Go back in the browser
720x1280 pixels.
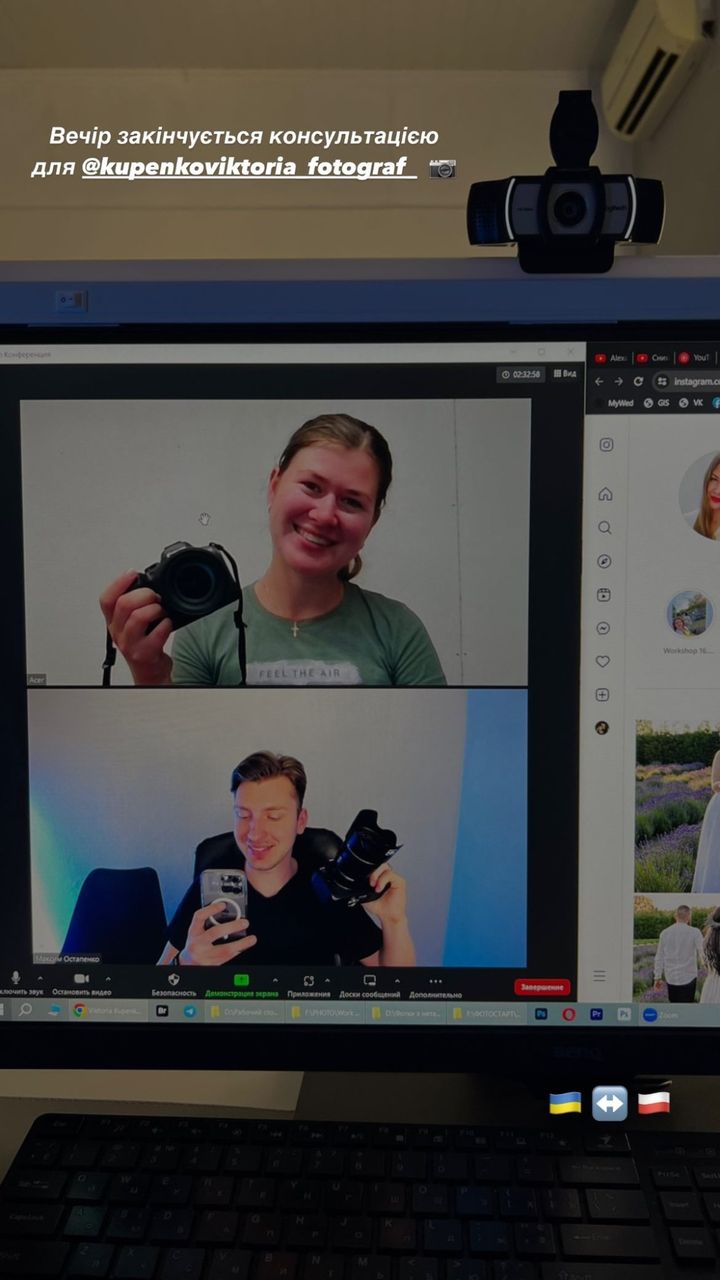599,381
